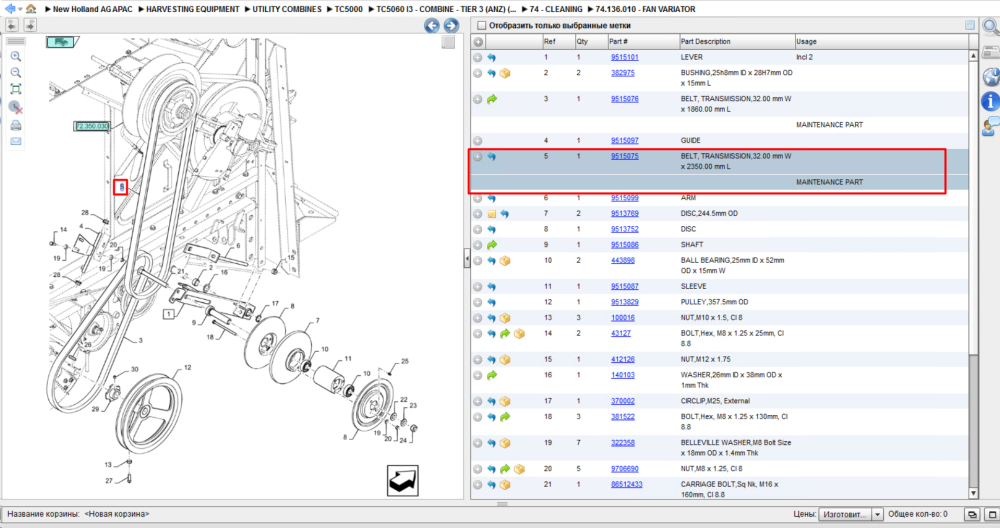Zoom in on the parts diagram
This screenshot has height=528, width=1000.
tap(16, 57)
